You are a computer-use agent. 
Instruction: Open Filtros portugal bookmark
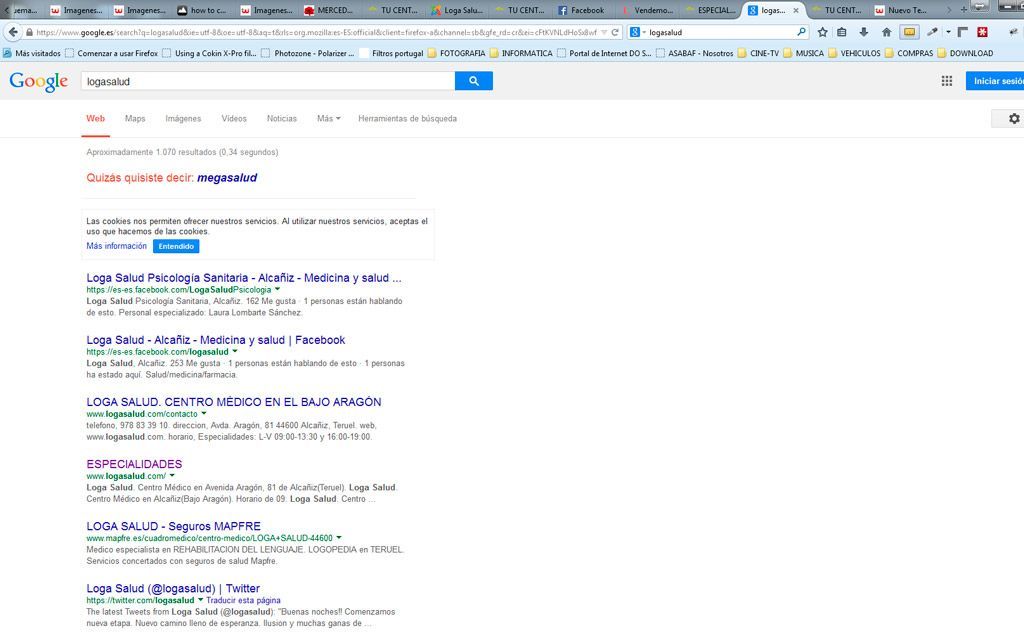(x=391, y=54)
